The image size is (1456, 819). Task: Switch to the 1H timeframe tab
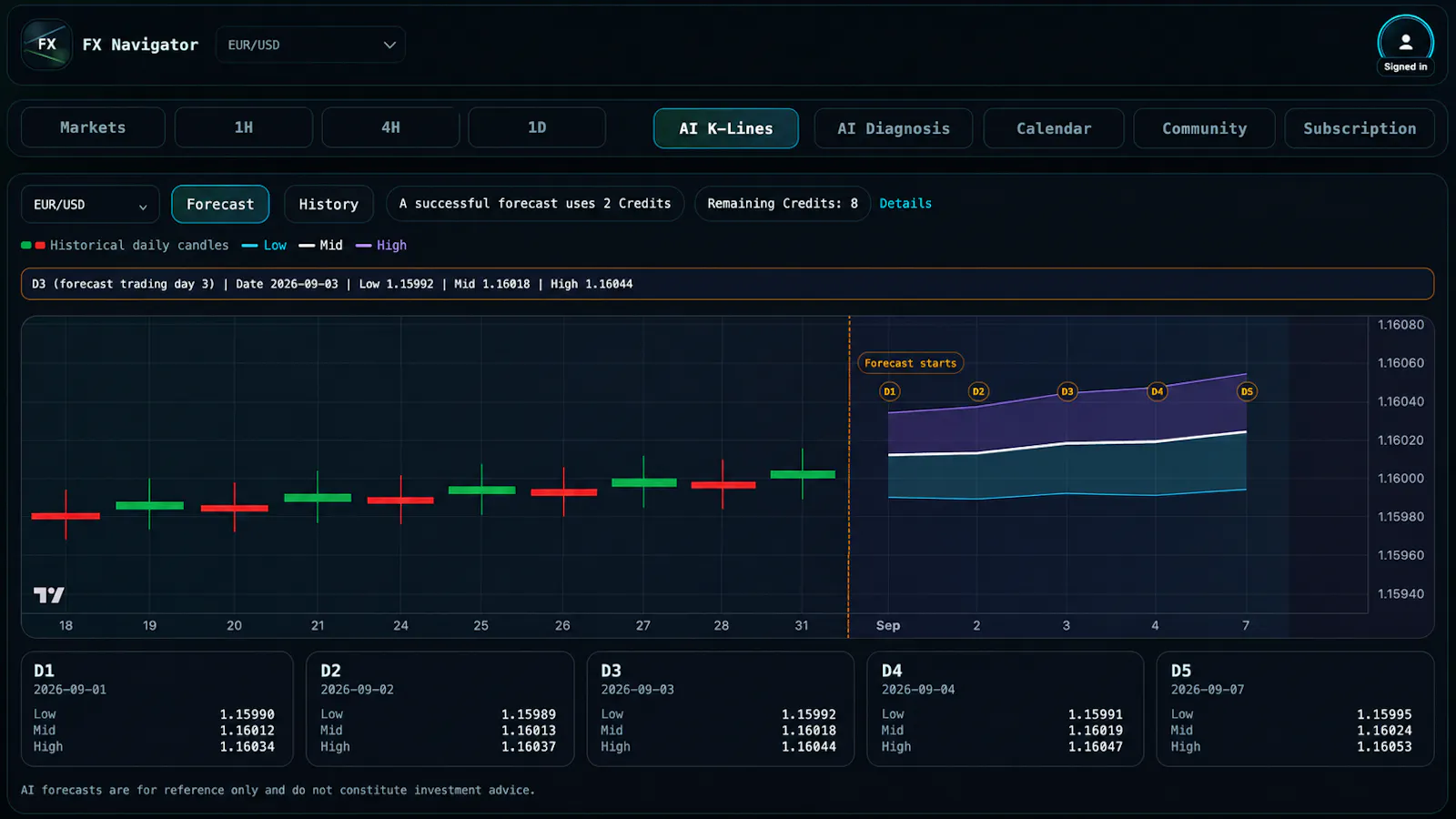point(244,127)
